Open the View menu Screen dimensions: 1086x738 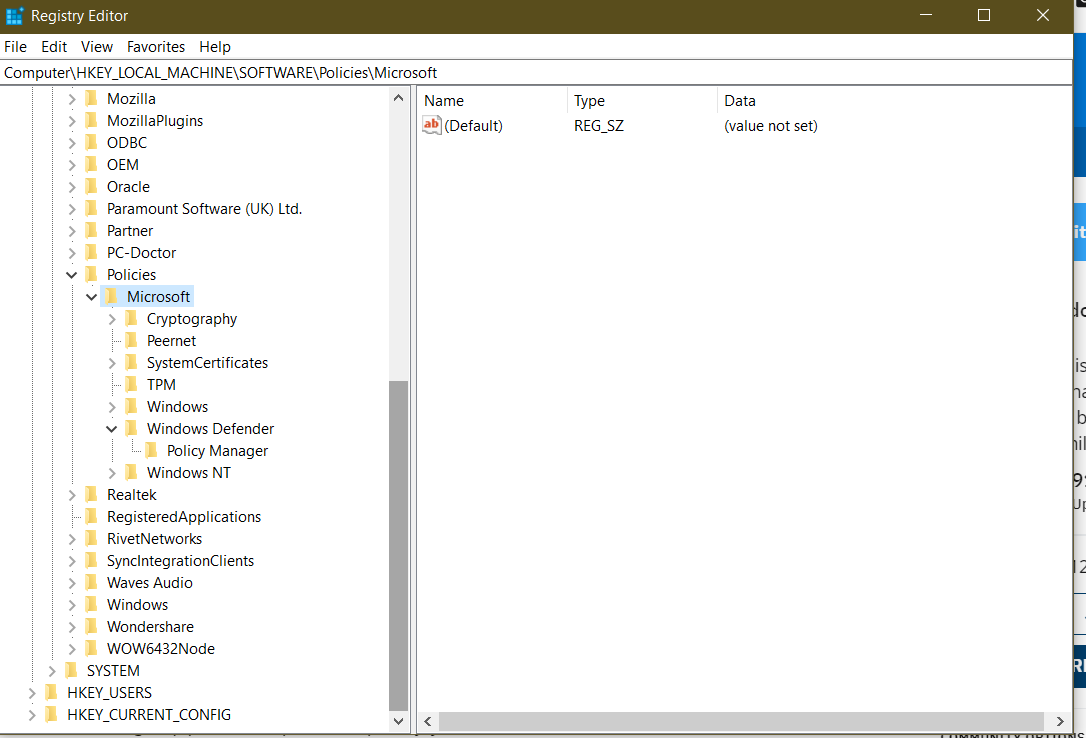point(97,47)
